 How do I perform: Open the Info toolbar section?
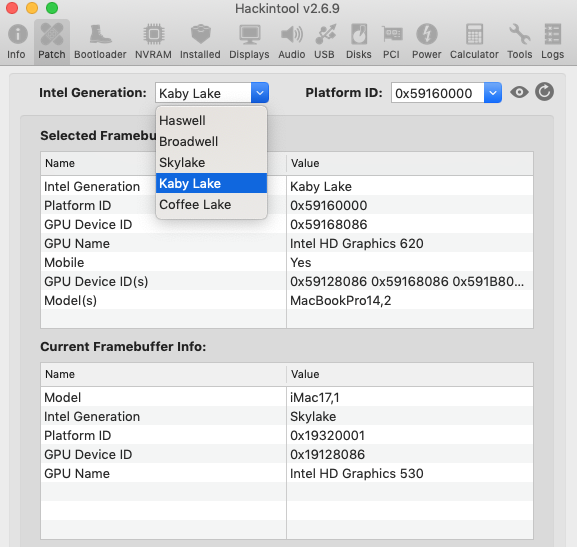tap(17, 42)
